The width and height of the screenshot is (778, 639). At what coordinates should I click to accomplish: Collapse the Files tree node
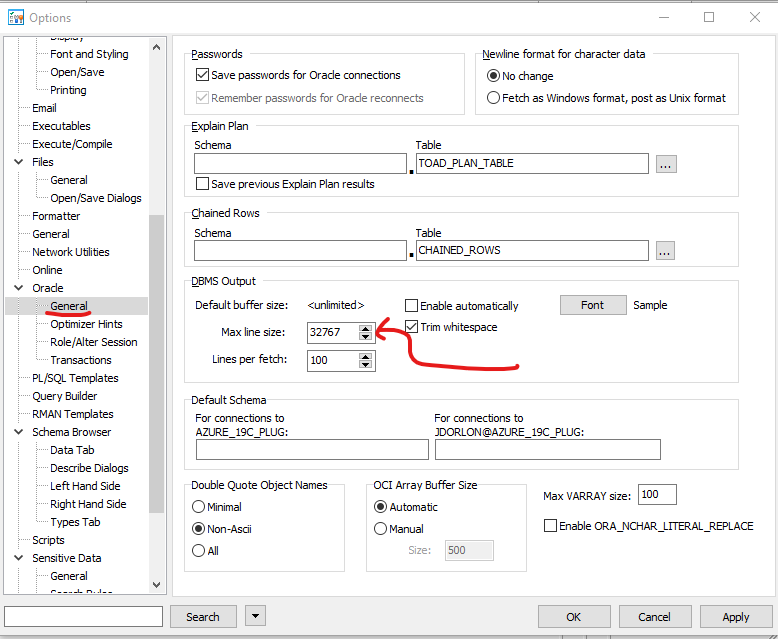[19, 162]
